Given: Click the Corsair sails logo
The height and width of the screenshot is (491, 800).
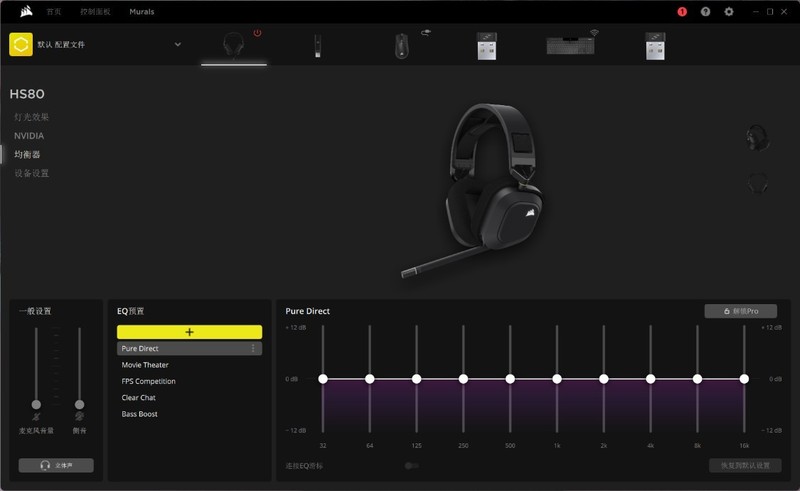Looking at the screenshot, I should click(x=26, y=11).
